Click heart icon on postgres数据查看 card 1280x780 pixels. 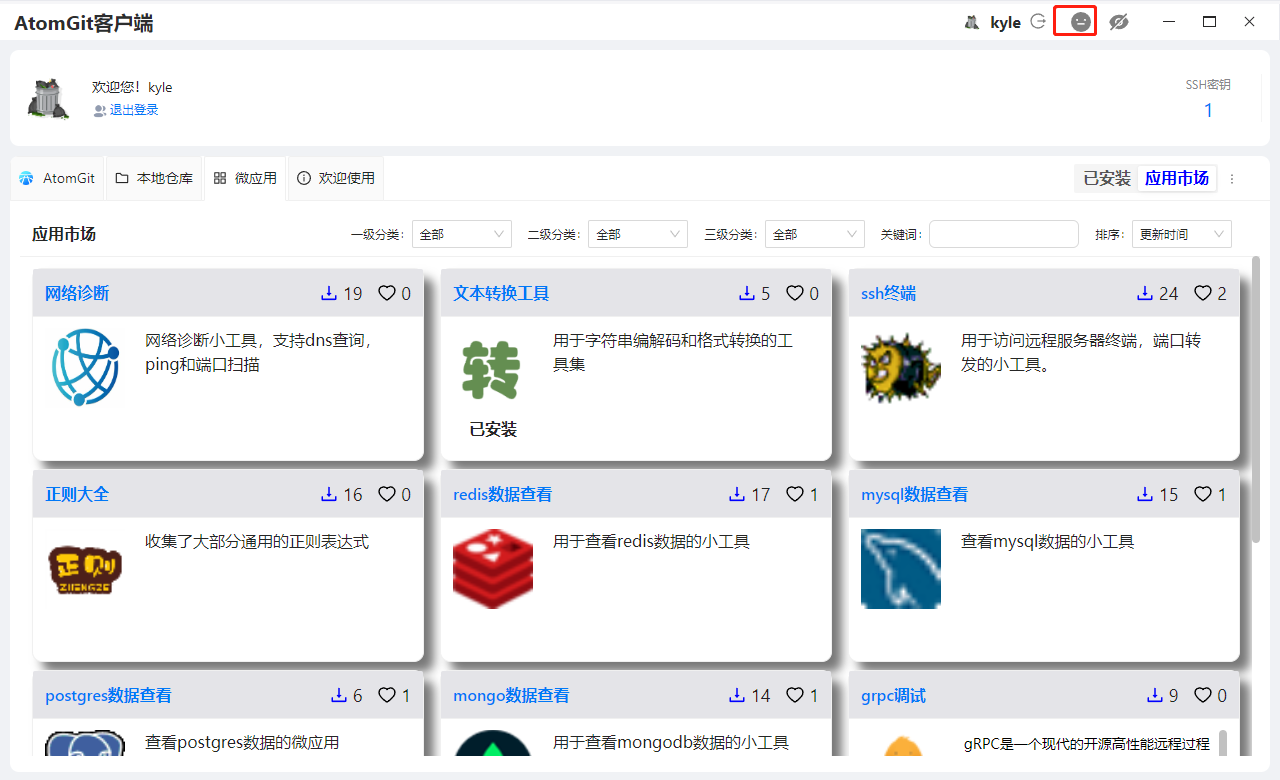pos(386,695)
